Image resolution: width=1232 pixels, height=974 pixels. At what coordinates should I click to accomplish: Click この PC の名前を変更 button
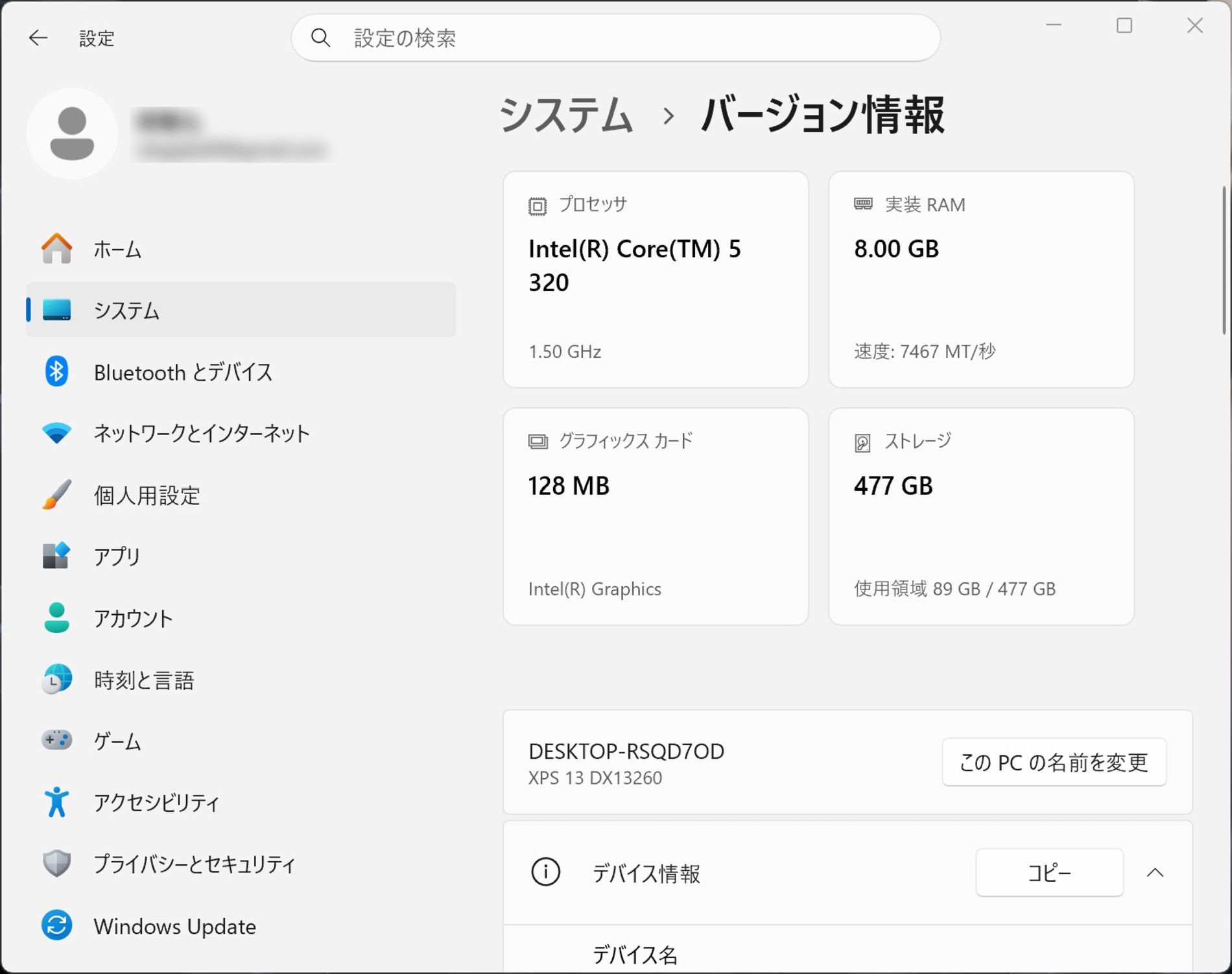[1054, 762]
